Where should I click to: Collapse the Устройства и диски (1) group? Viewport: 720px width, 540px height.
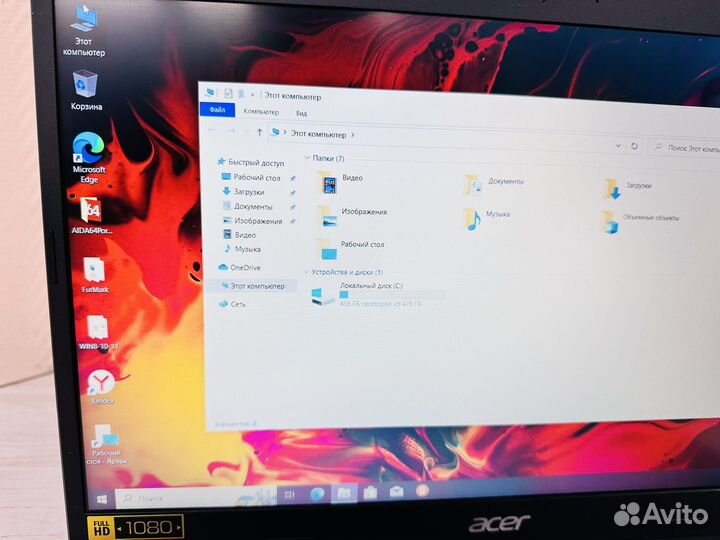point(306,272)
